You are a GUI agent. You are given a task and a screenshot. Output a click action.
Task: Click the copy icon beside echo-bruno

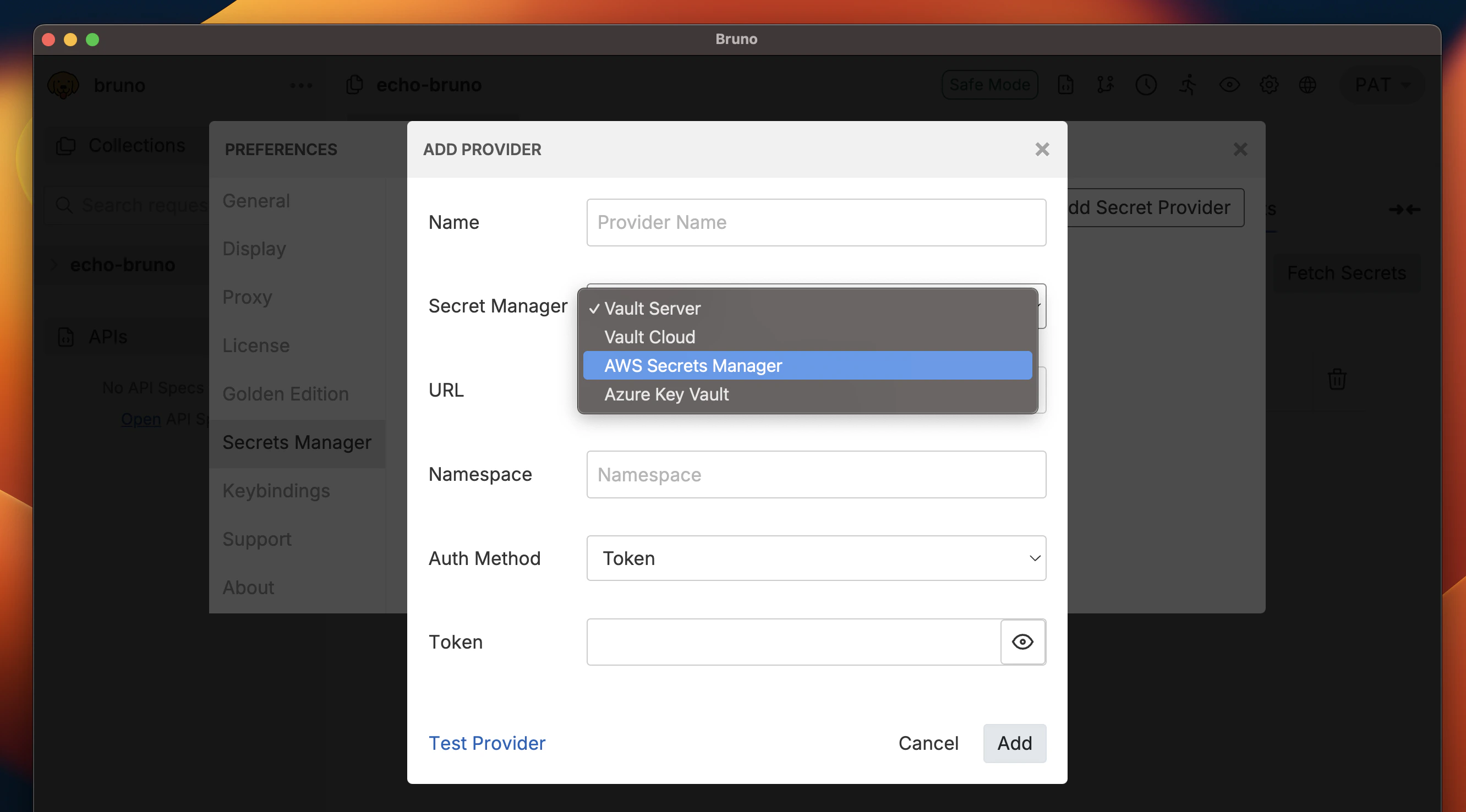tap(354, 84)
